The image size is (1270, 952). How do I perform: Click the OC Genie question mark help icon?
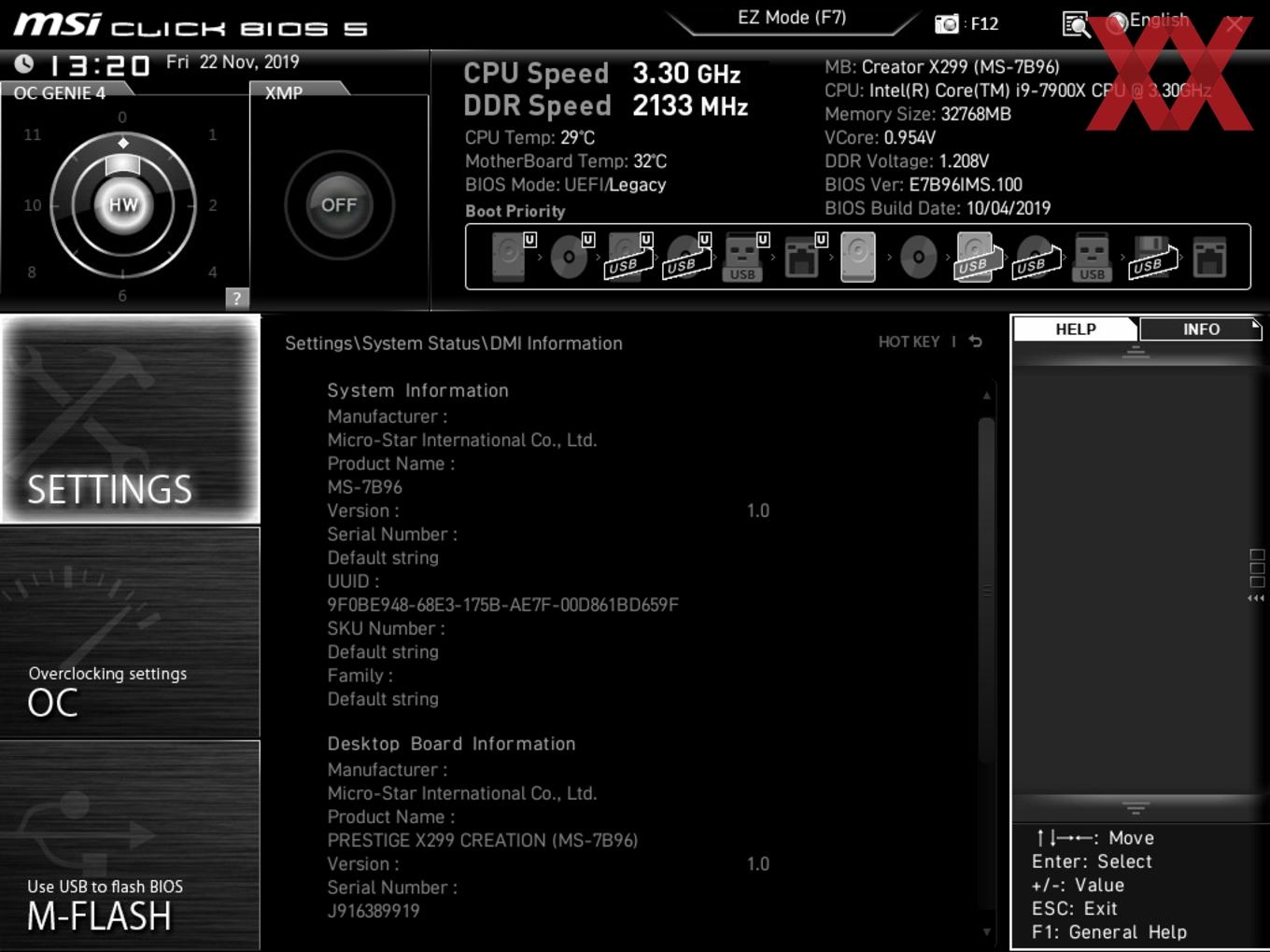237,298
